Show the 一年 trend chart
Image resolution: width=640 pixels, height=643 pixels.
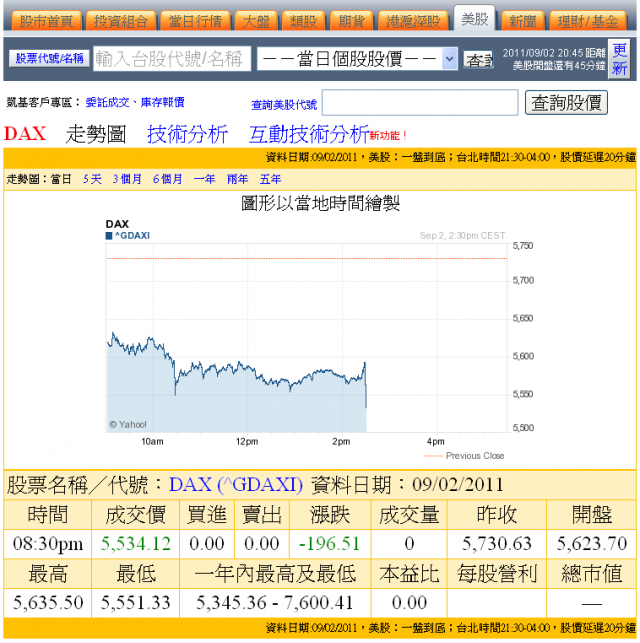[x=204, y=179]
